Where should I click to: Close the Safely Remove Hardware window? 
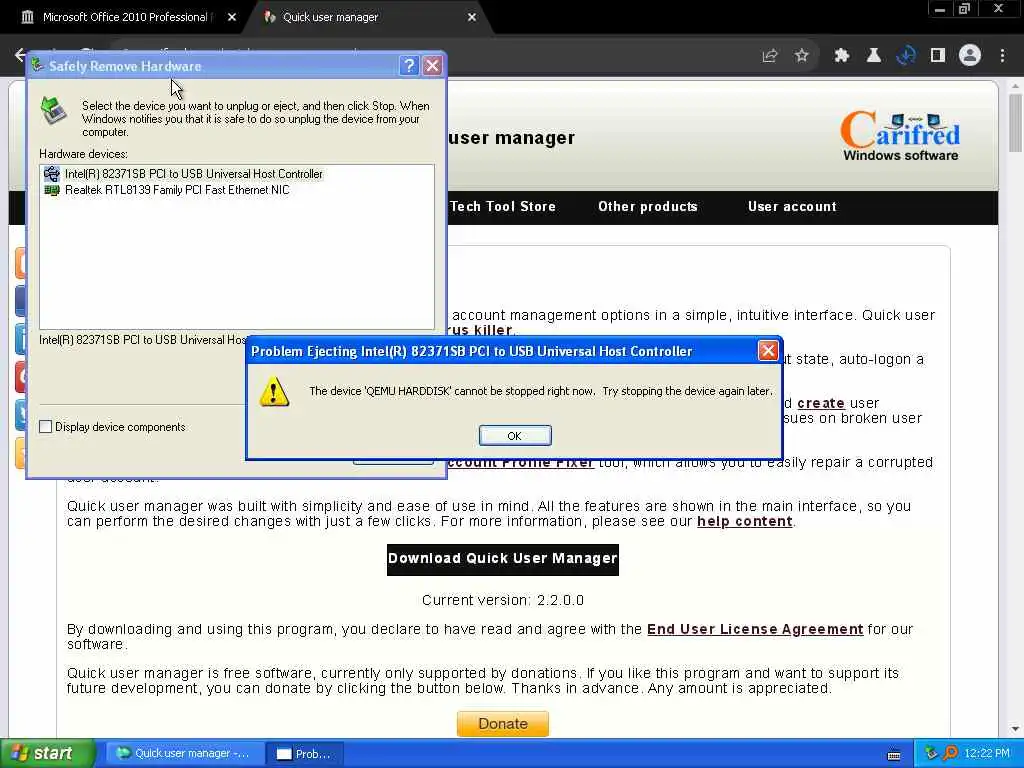pyautogui.click(x=432, y=65)
